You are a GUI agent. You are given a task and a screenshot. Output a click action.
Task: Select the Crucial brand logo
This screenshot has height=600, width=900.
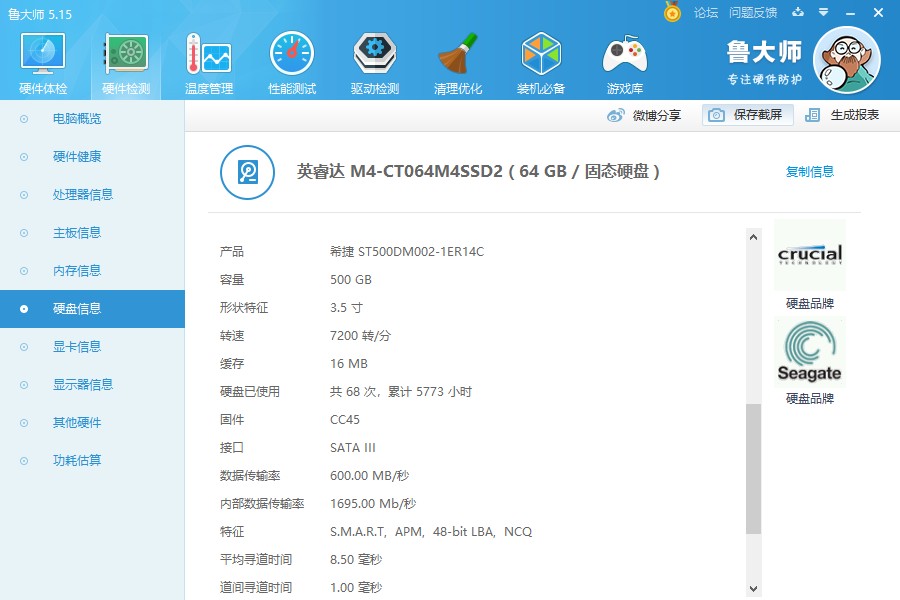[810, 255]
